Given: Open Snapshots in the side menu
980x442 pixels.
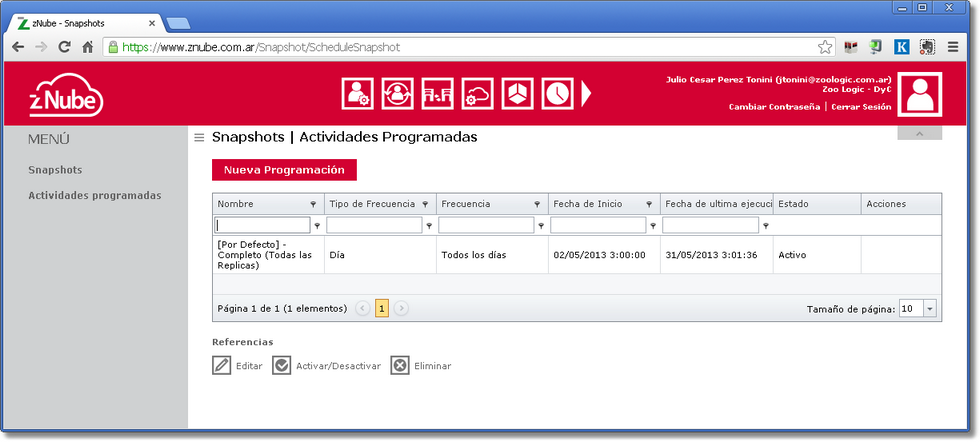Looking at the screenshot, I should point(55,170).
